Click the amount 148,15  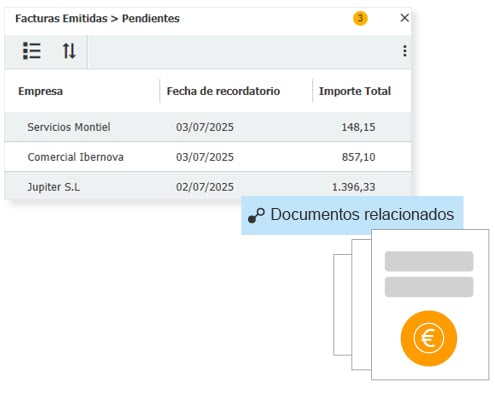(358, 127)
